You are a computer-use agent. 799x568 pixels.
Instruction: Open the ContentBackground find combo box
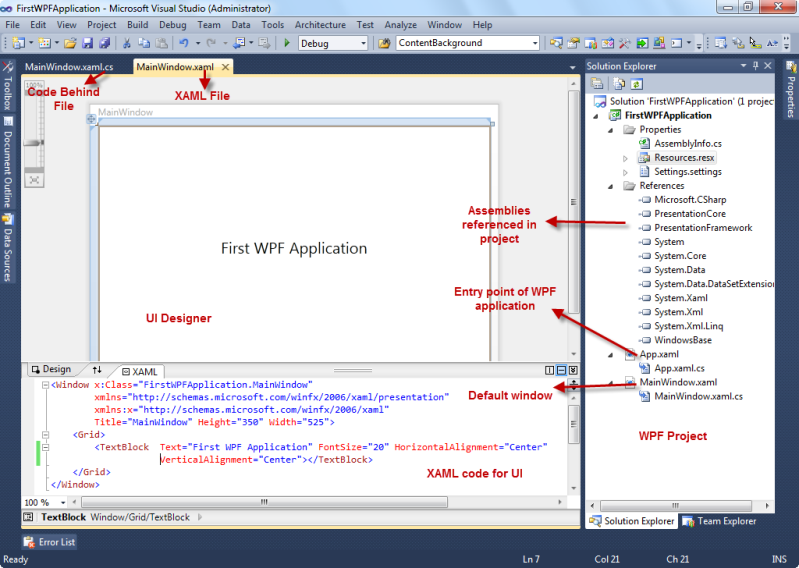click(535, 43)
